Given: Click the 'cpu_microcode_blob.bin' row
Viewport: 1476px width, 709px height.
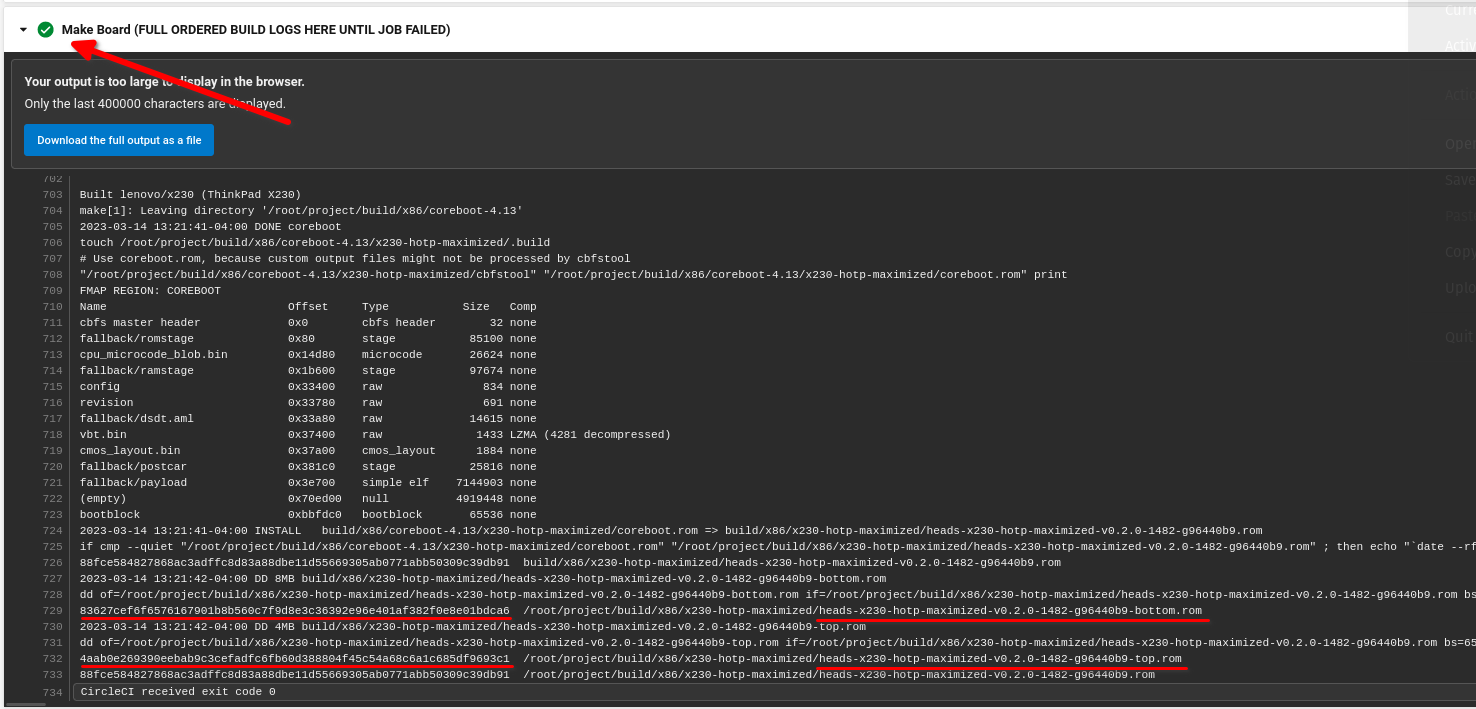Looking at the screenshot, I should (308, 355).
